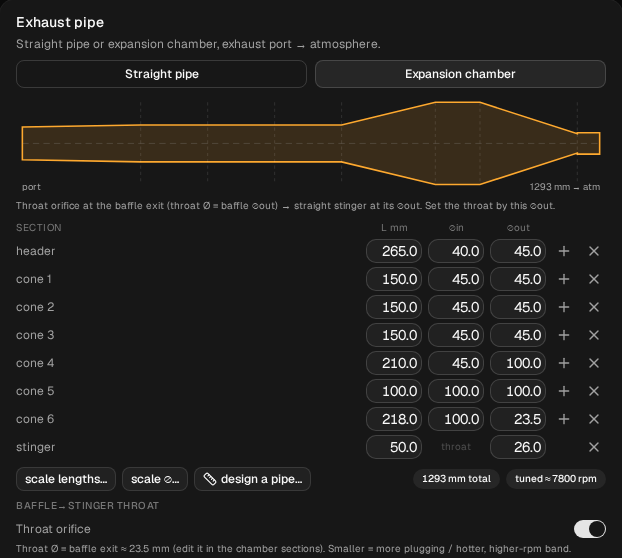Edit cone 4 inlet diameter field
The height and width of the screenshot is (558, 622).
click(456, 363)
